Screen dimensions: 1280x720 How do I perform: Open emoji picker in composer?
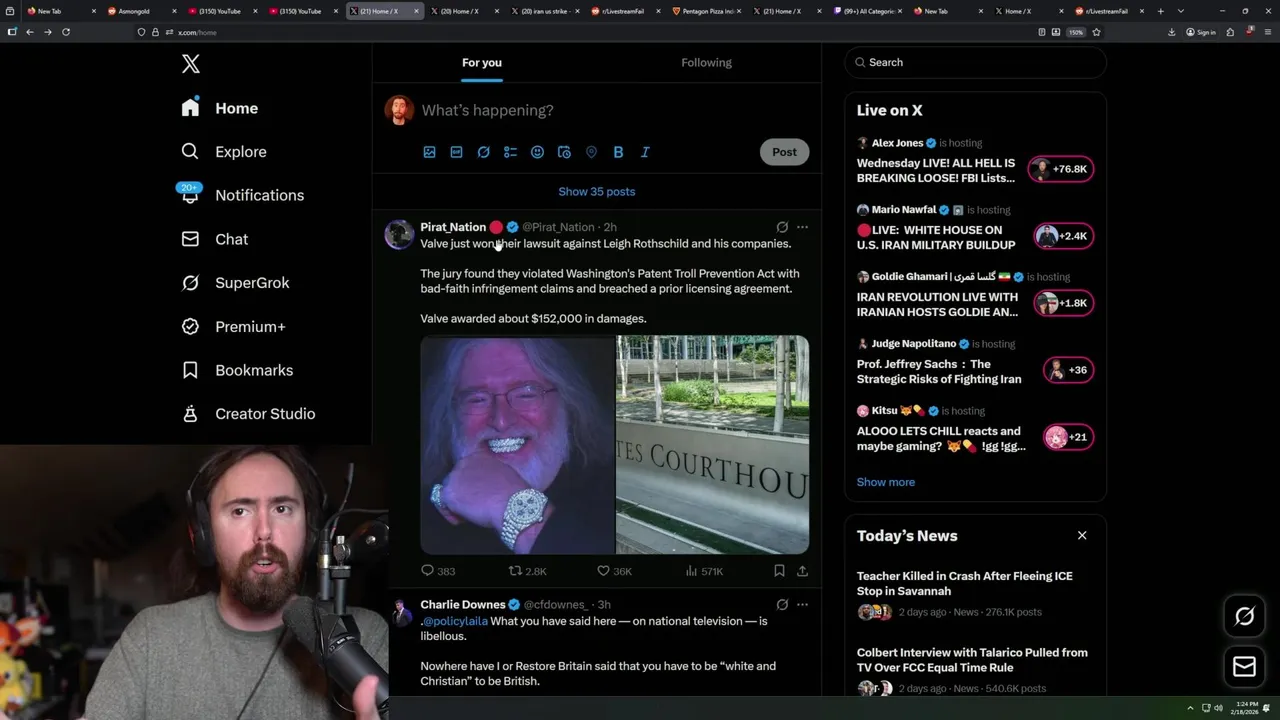click(x=537, y=152)
